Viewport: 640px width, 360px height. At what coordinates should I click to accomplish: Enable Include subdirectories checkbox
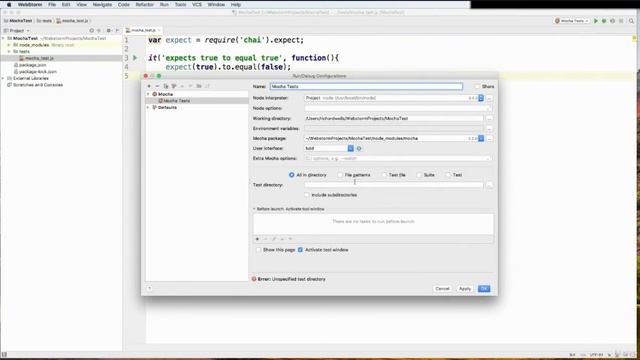[307, 195]
